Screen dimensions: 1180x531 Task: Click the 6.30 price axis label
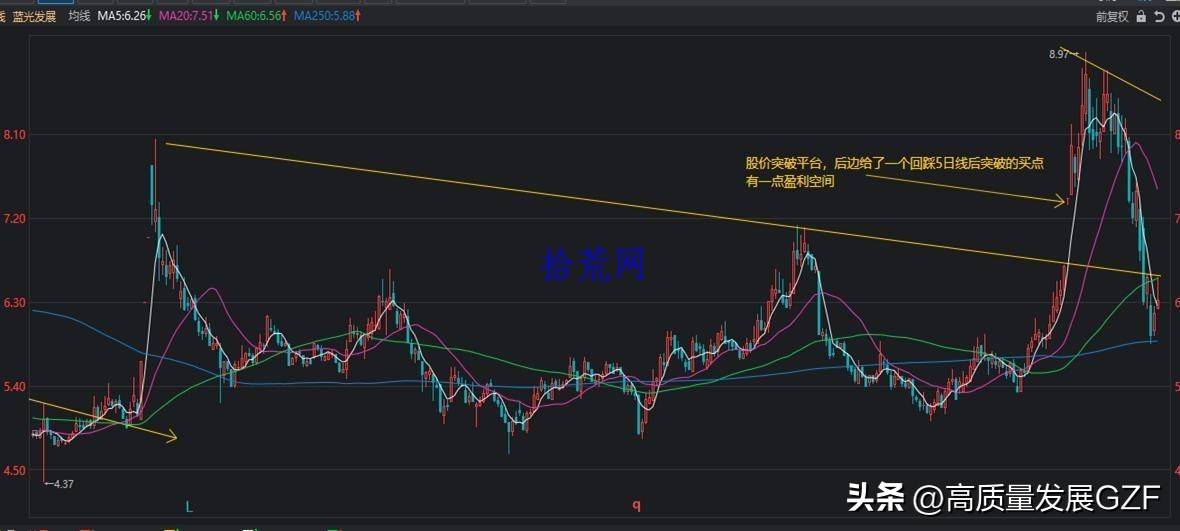tap(15, 302)
